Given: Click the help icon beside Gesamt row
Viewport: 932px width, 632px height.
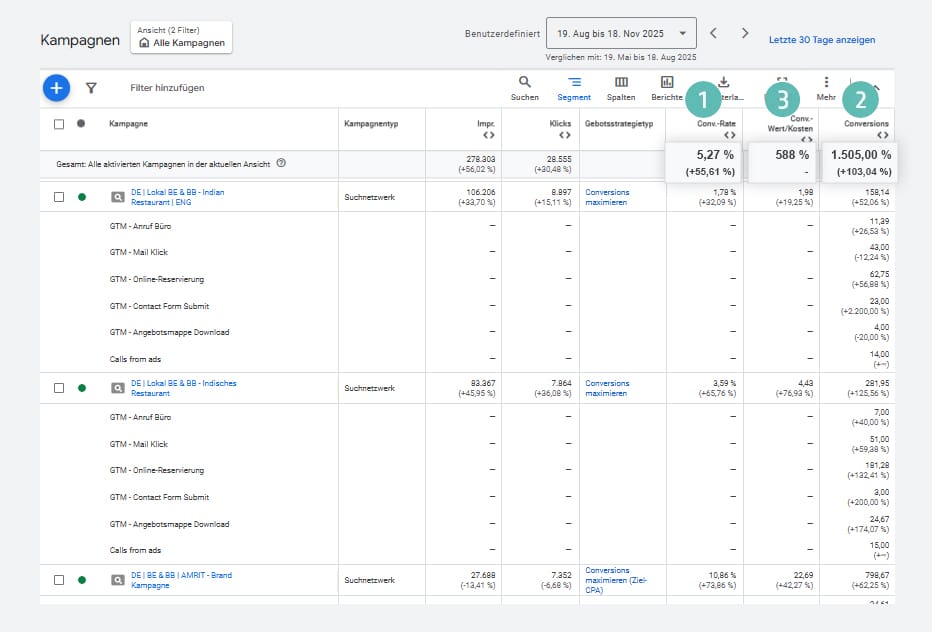Looking at the screenshot, I should tap(280, 163).
